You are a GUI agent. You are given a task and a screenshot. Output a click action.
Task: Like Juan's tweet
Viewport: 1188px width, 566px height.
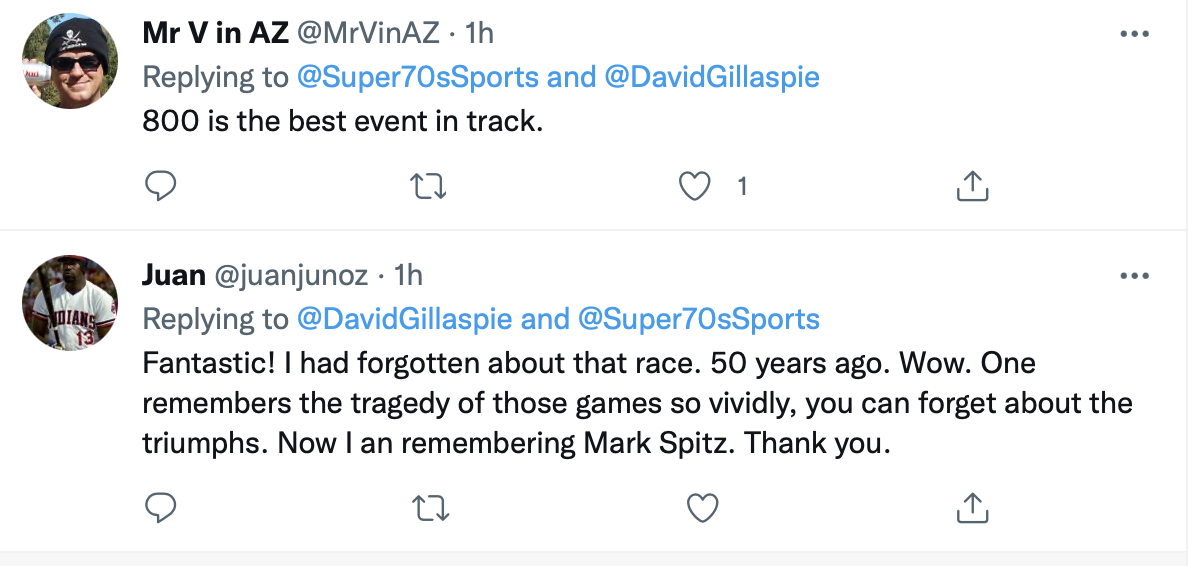coord(703,507)
